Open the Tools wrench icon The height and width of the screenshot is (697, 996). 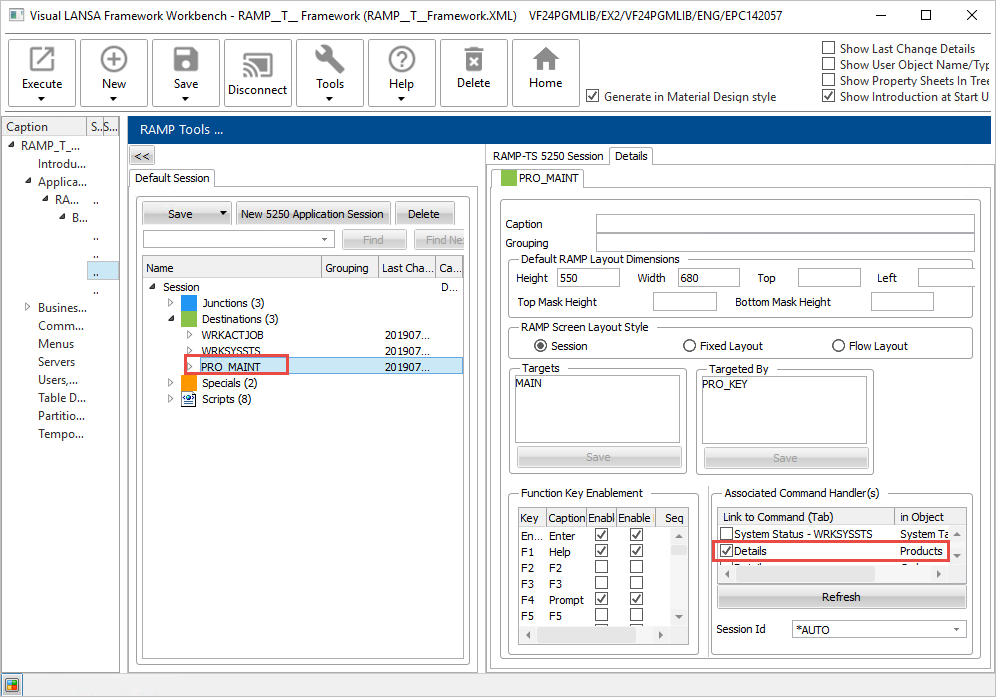point(330,60)
